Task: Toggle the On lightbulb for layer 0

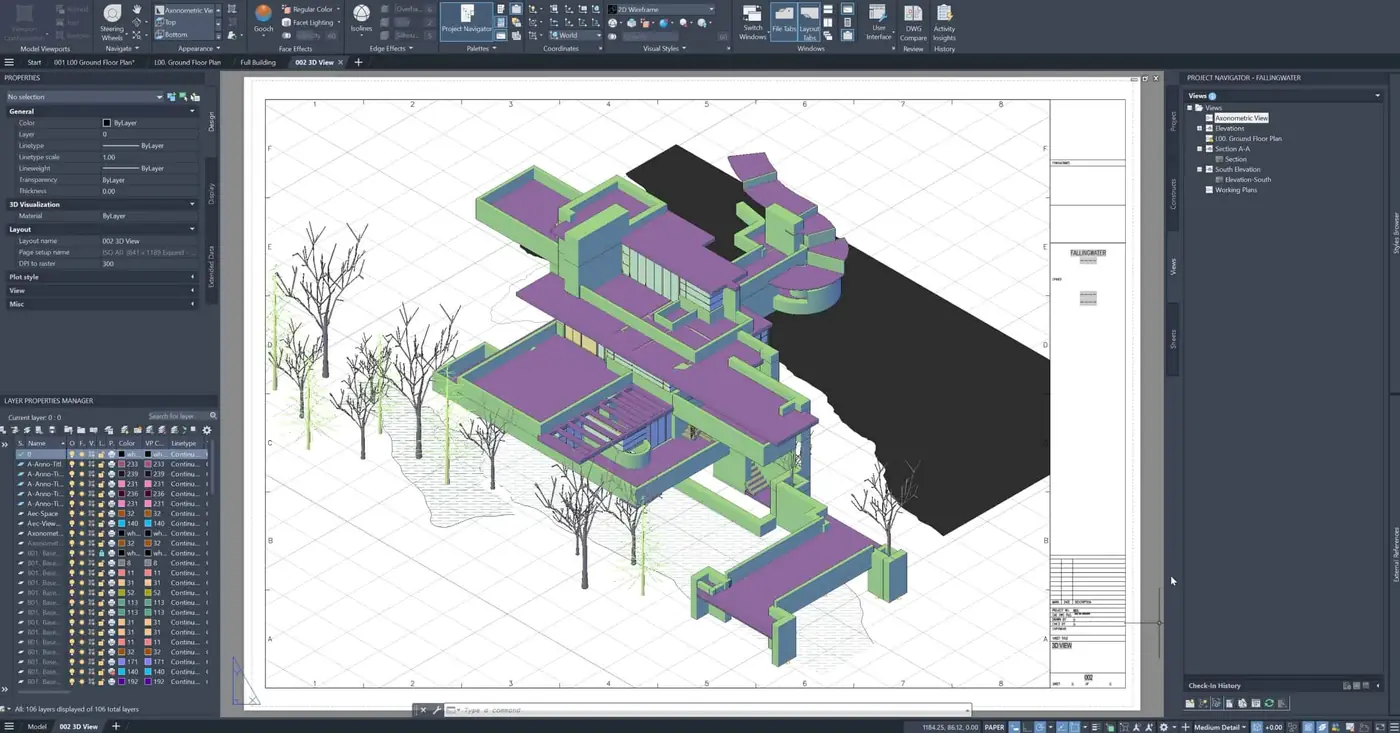Action: click(x=71, y=454)
